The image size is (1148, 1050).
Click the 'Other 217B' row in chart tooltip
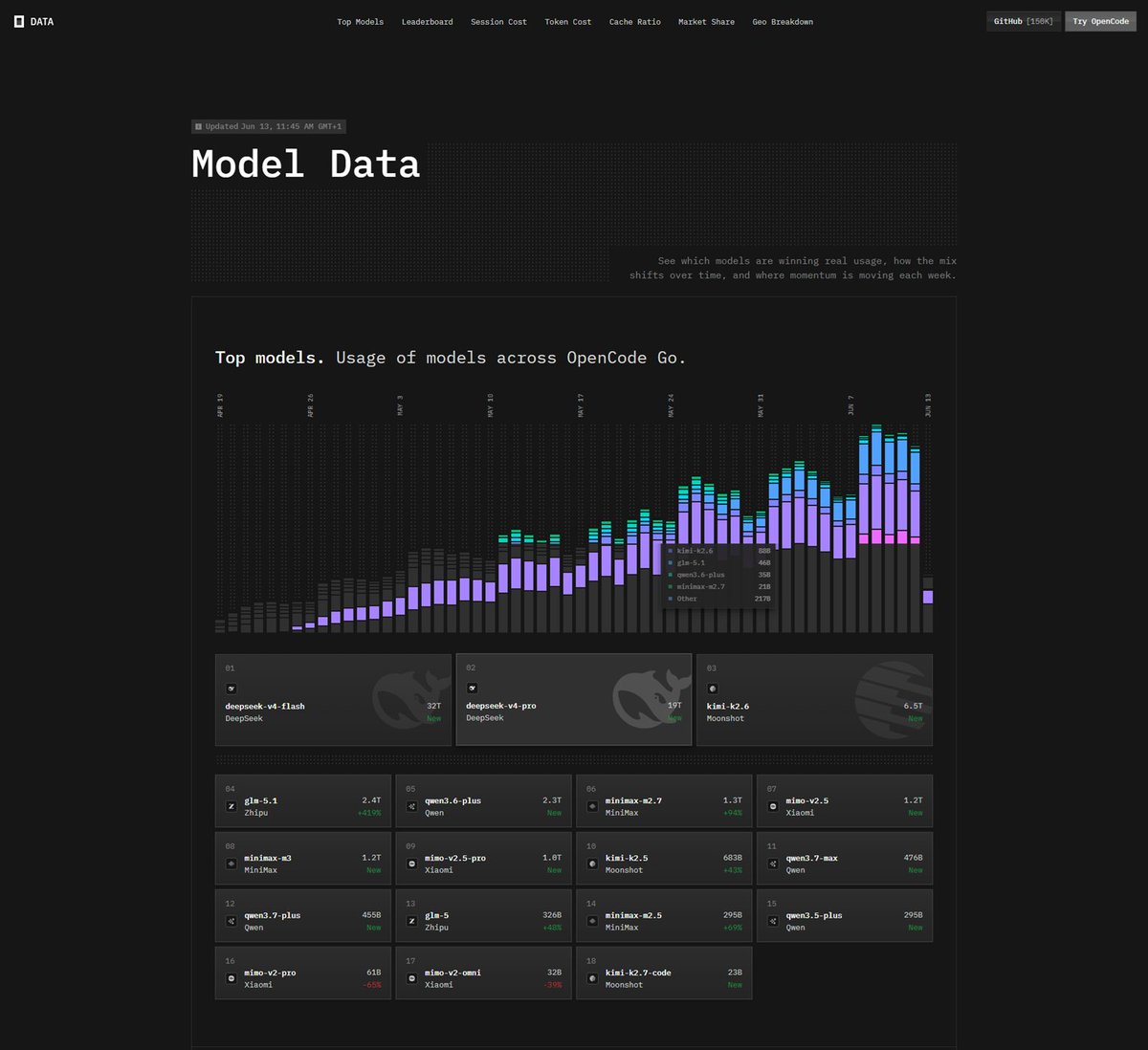pyautogui.click(x=719, y=599)
